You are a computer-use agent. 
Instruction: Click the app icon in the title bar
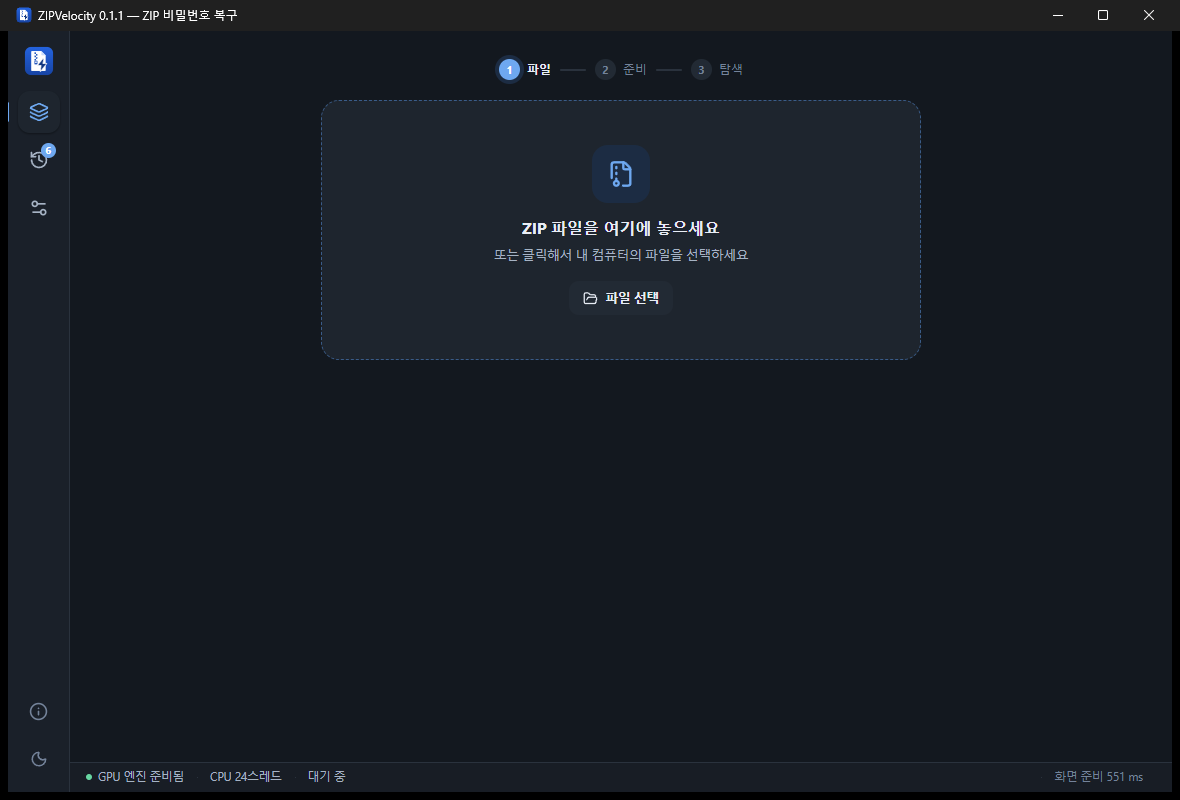click(23, 15)
